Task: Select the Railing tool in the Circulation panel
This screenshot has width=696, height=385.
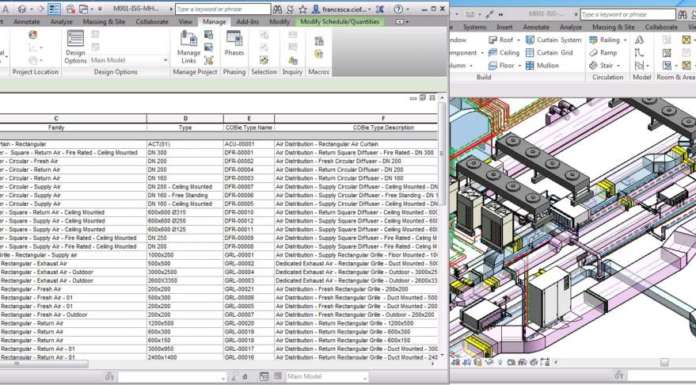Action: click(x=605, y=40)
